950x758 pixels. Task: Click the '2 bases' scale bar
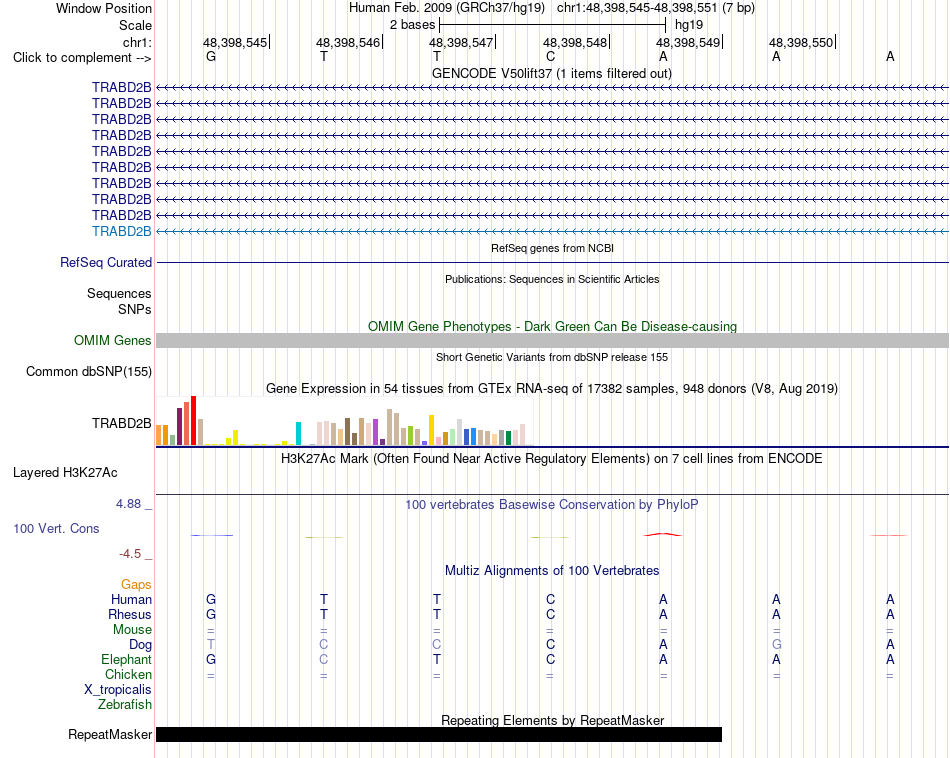[x=552, y=25]
